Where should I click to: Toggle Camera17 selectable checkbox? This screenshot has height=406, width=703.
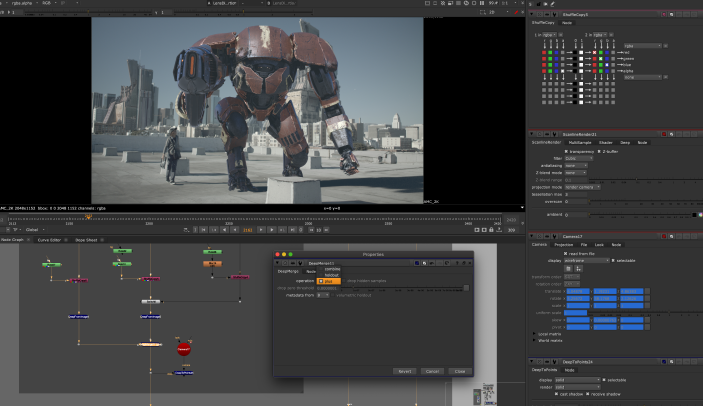[x=613, y=260]
